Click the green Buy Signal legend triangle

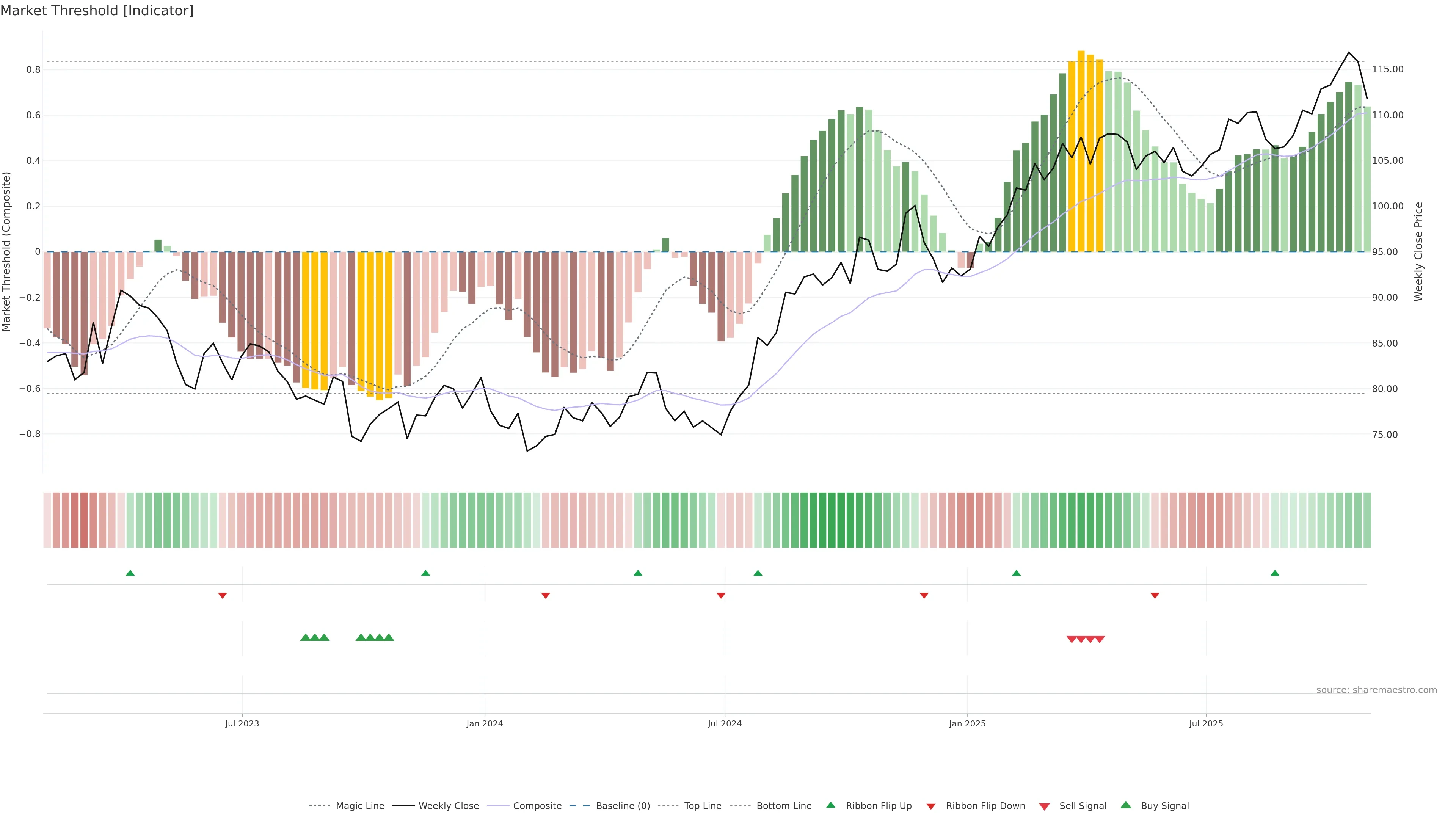point(1126,805)
